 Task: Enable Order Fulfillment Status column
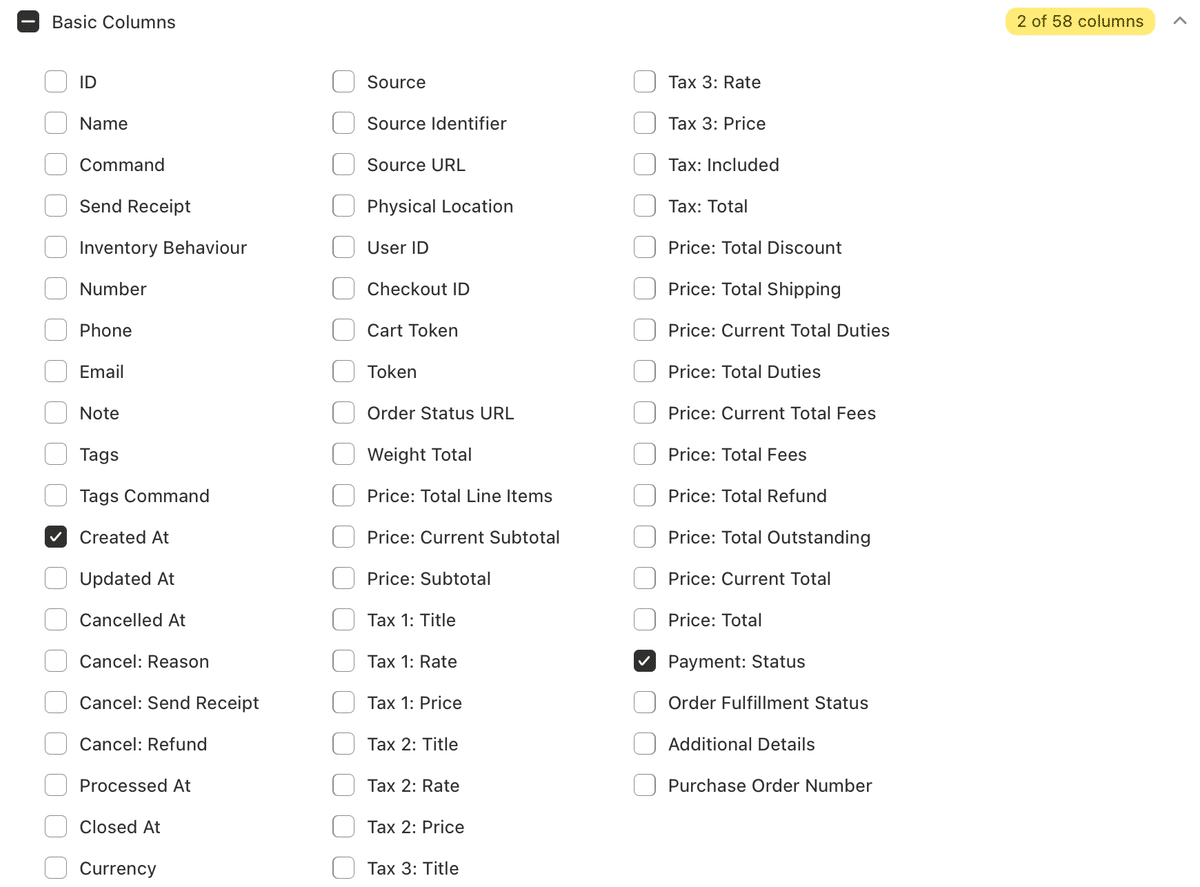(645, 703)
